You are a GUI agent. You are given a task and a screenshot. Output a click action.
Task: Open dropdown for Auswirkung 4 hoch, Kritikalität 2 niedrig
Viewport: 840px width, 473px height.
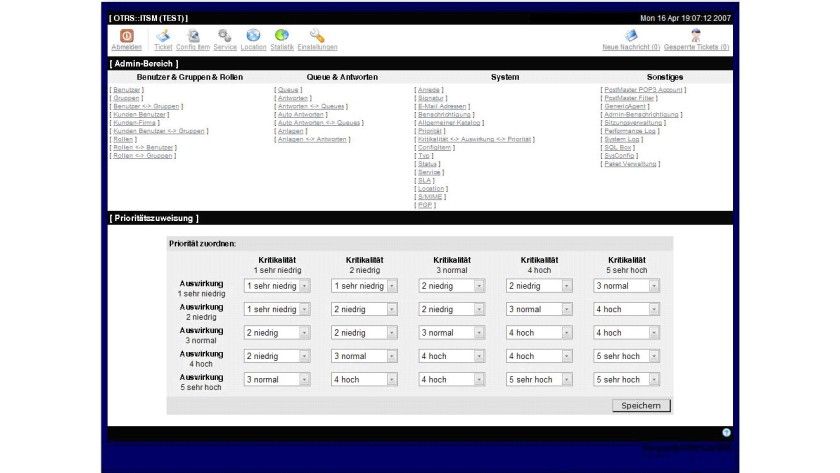pos(364,356)
